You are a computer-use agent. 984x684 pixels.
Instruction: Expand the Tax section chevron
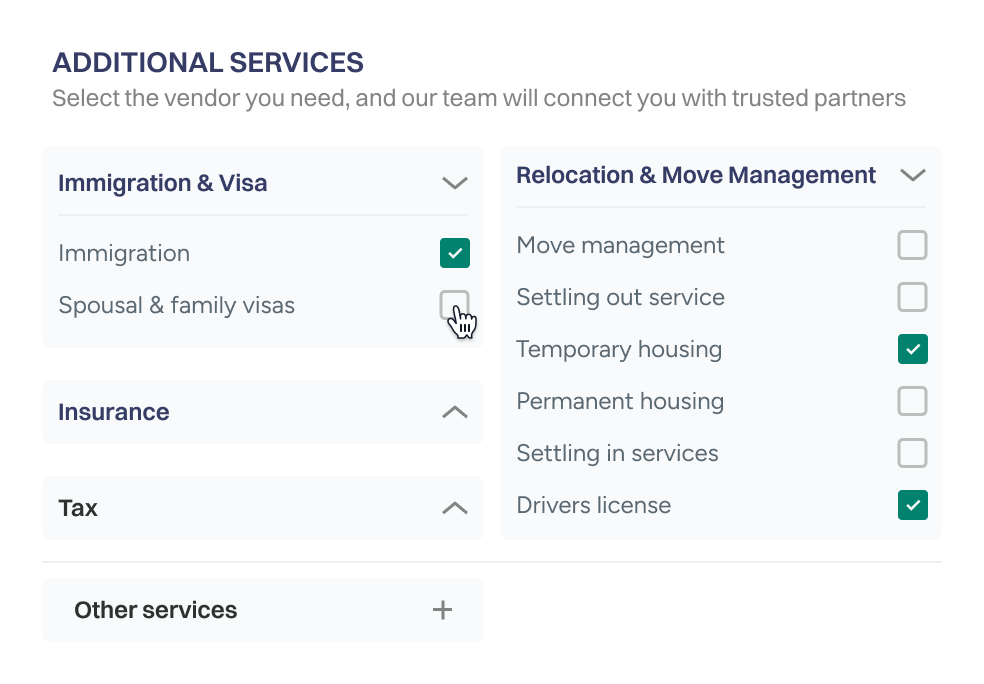click(x=455, y=508)
